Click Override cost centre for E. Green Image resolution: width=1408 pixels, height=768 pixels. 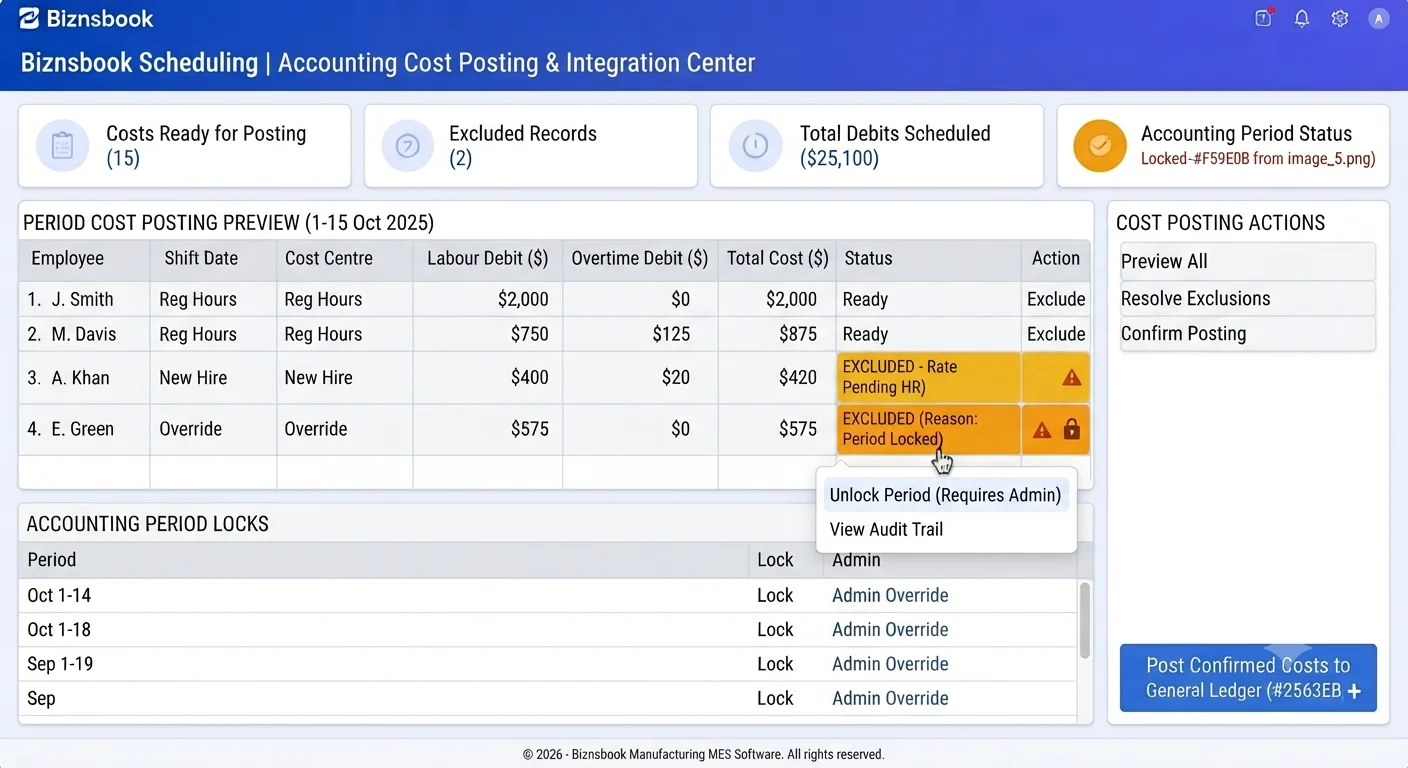pyautogui.click(x=316, y=429)
